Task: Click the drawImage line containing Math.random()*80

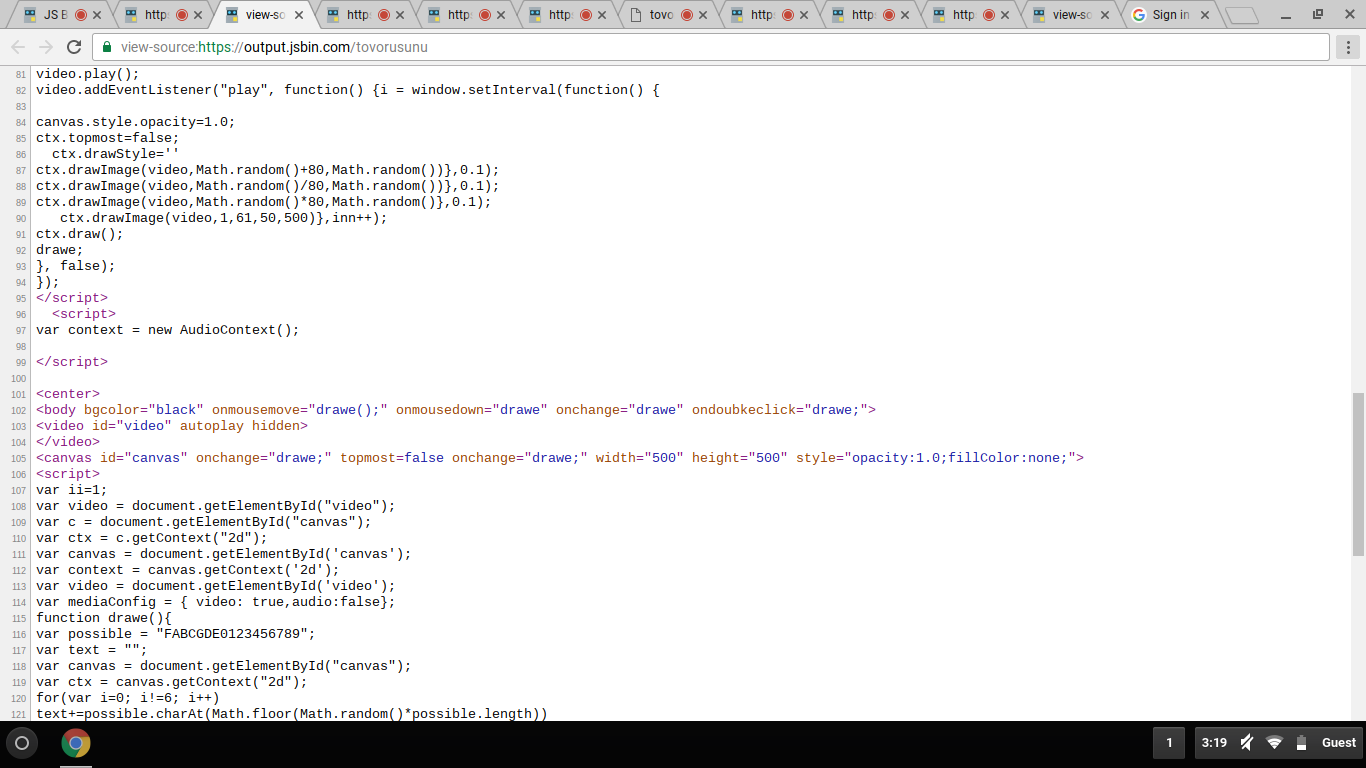Action: pos(264,202)
